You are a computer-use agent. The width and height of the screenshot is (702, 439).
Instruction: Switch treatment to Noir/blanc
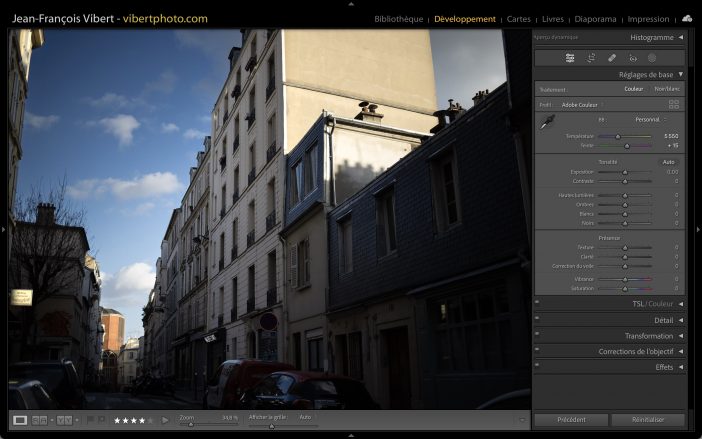point(666,89)
